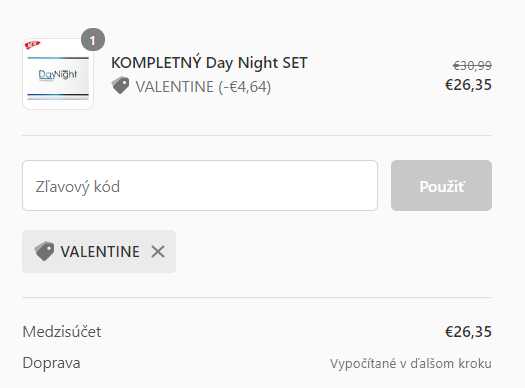Click the Medzisúčet amount €26,35

pos(468,332)
